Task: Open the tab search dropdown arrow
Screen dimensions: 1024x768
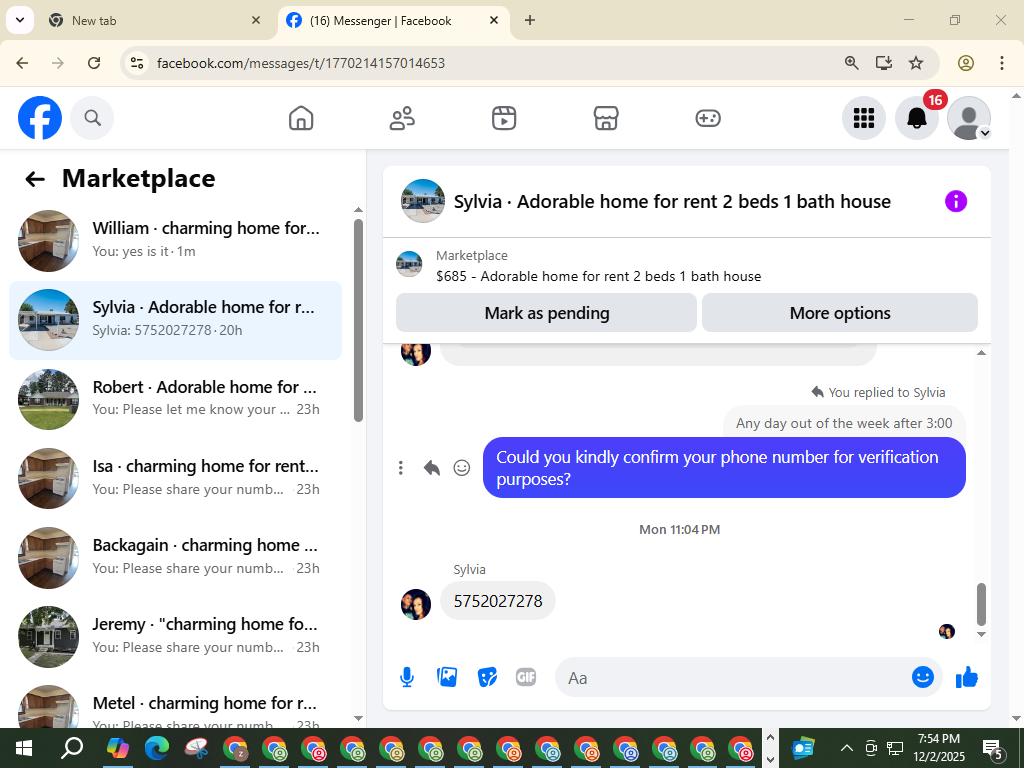Action: pos(20,20)
